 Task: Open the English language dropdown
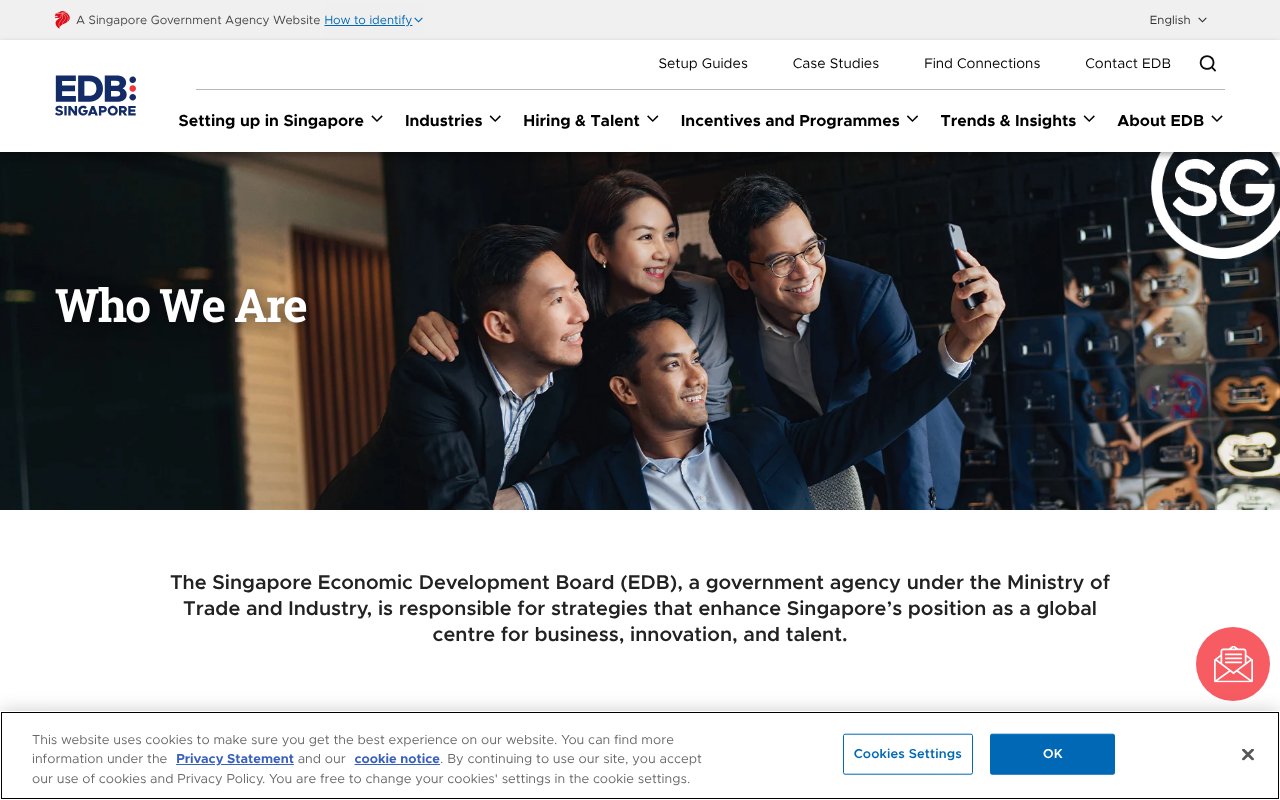click(x=1178, y=20)
